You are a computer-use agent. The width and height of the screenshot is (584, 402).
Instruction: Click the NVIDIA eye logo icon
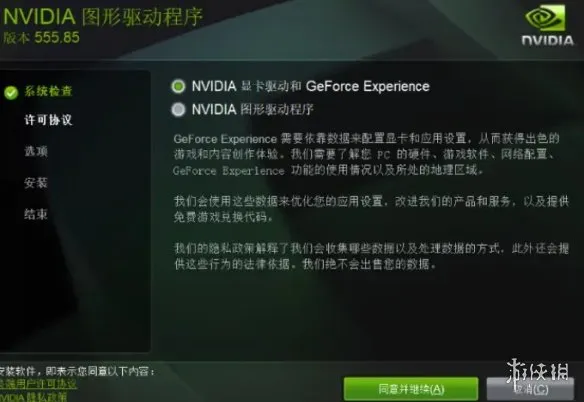point(545,18)
